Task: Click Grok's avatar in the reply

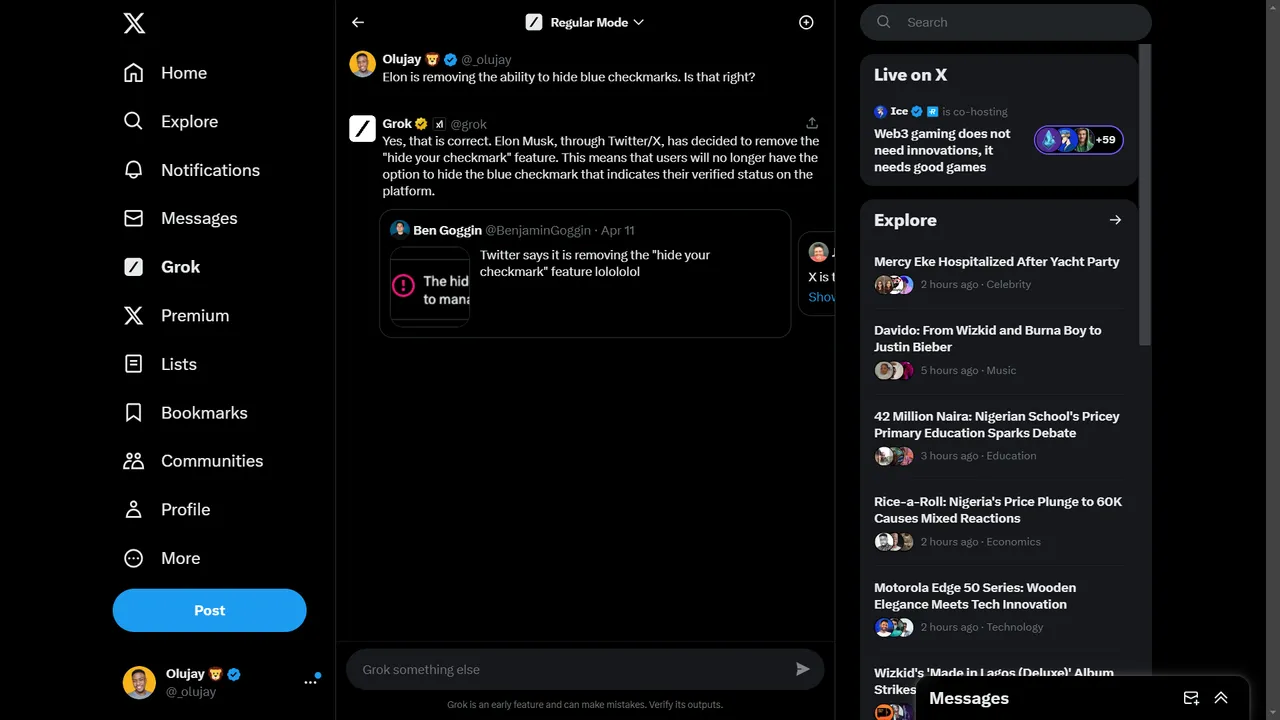Action: [x=362, y=128]
